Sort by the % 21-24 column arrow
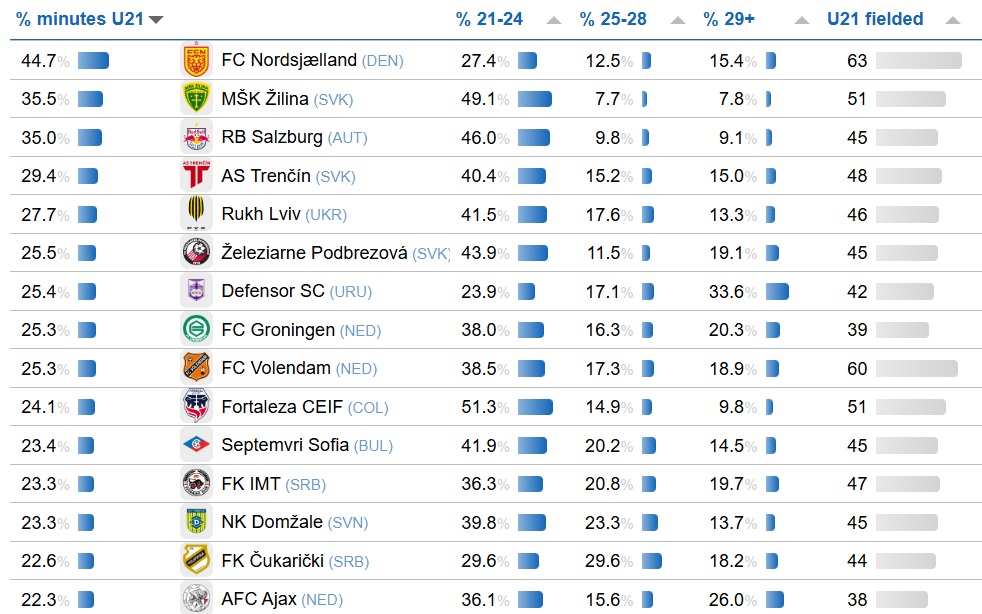Image resolution: width=982 pixels, height=614 pixels. click(x=554, y=20)
